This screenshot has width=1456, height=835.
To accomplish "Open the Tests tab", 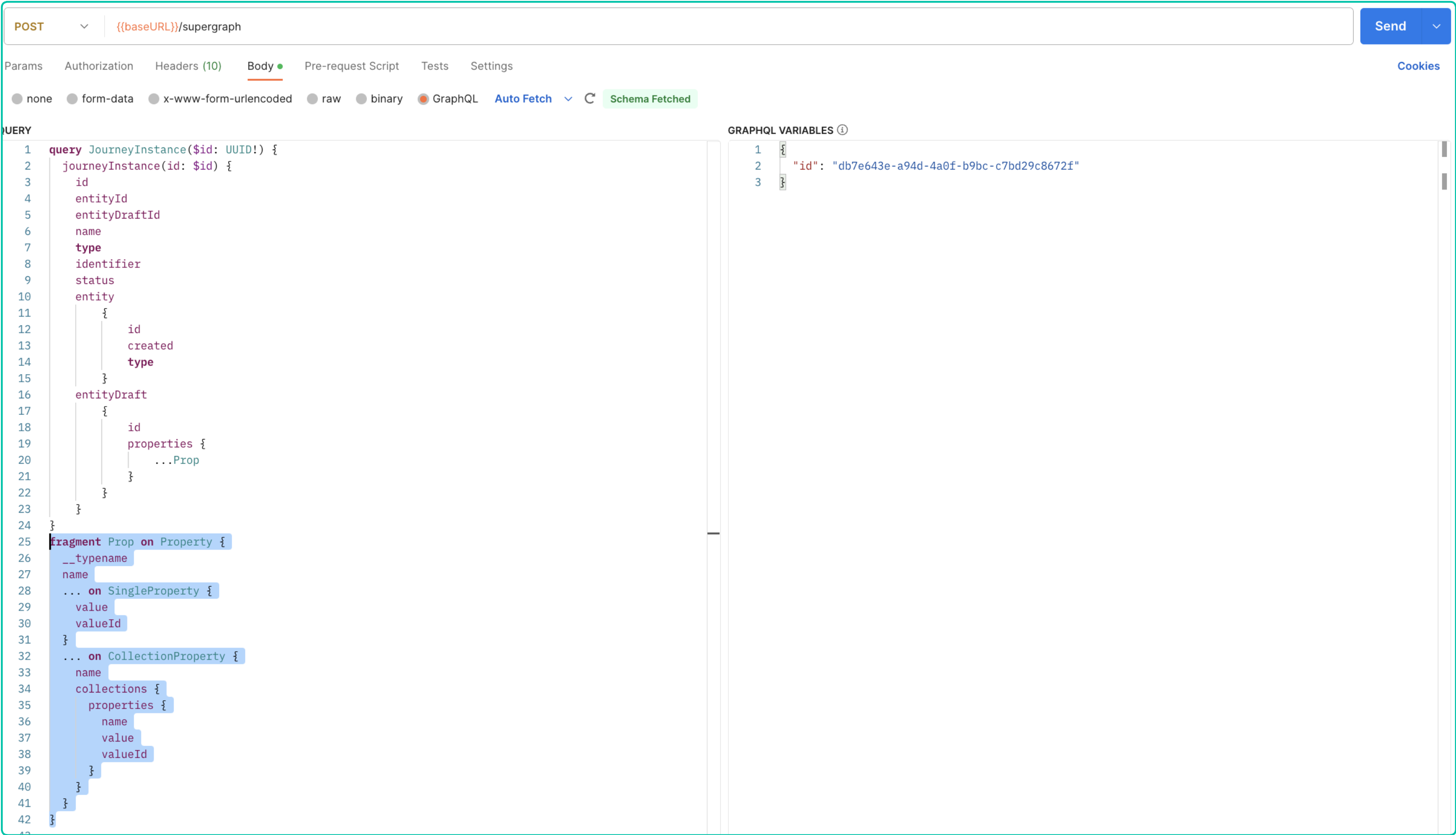I will (435, 66).
